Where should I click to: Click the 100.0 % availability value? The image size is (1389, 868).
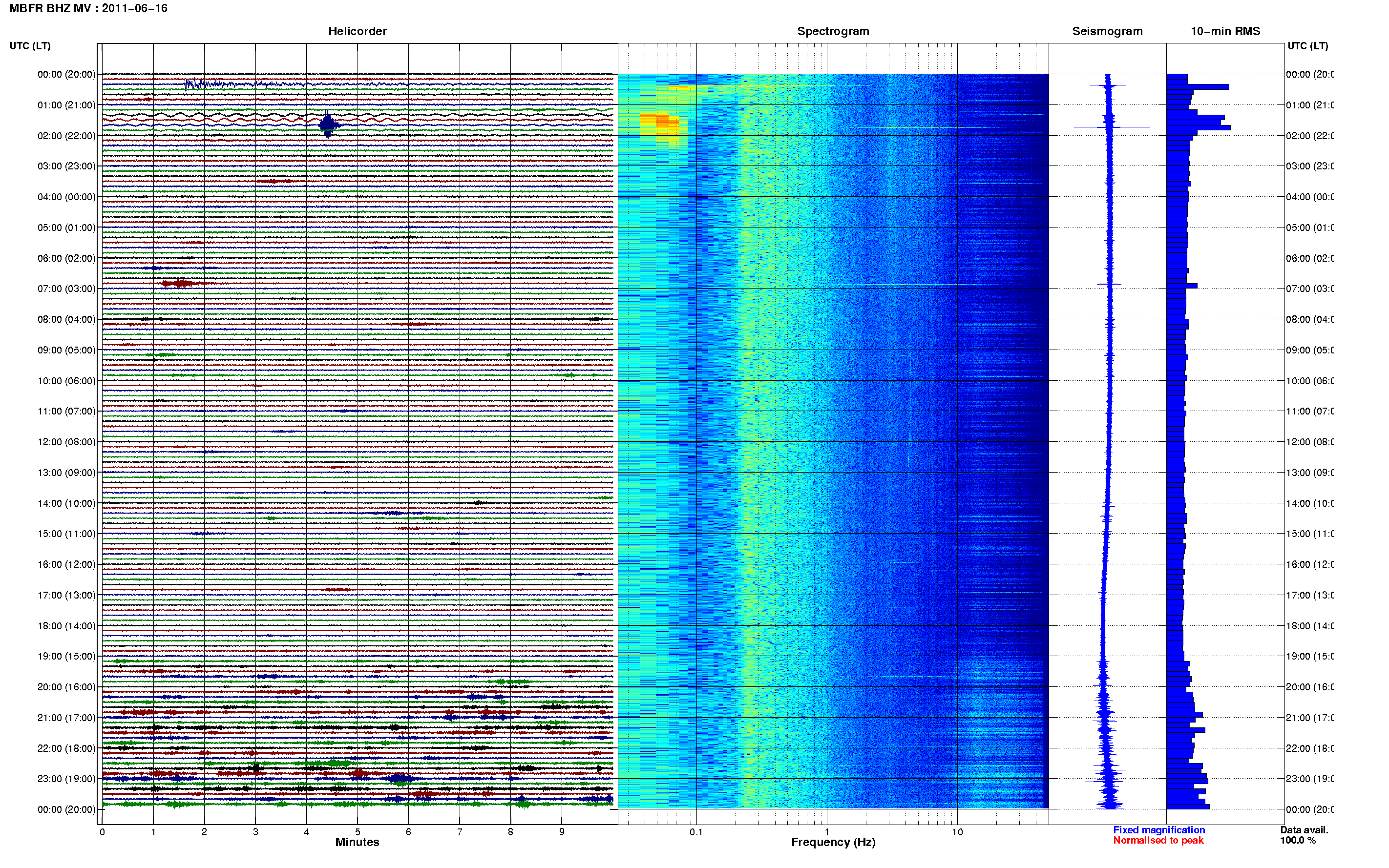[1298, 840]
